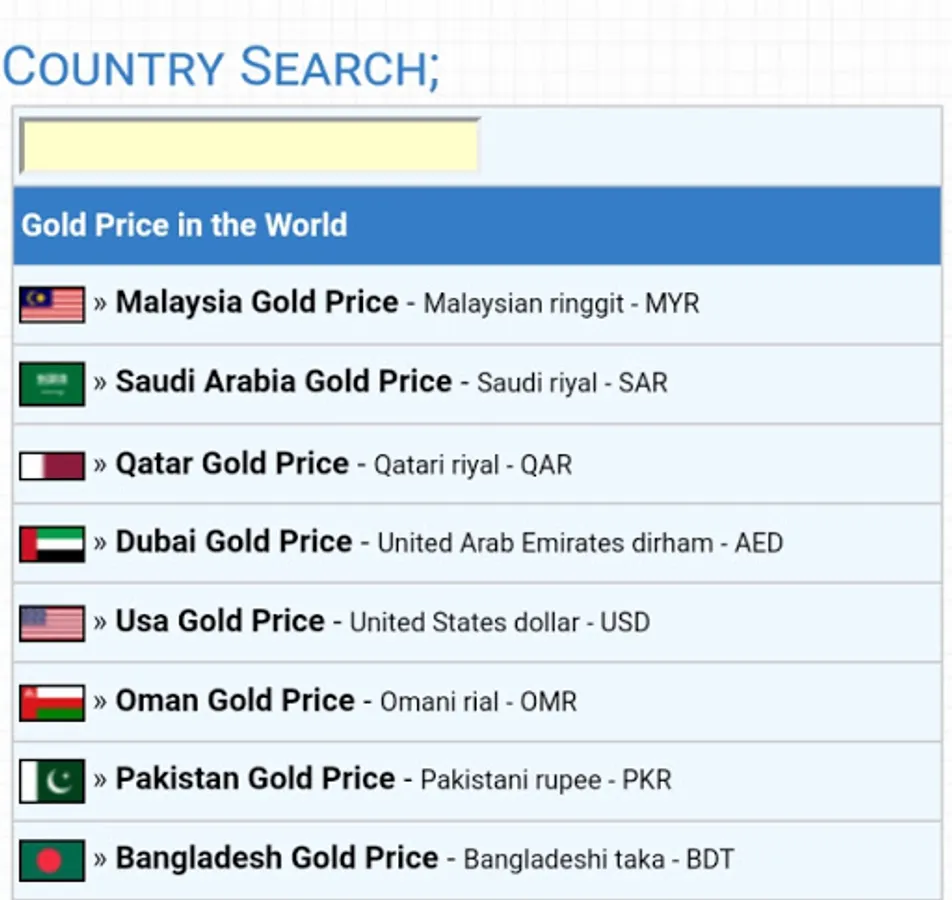Click the Qatar flag icon
The width and height of the screenshot is (952, 900).
52,465
